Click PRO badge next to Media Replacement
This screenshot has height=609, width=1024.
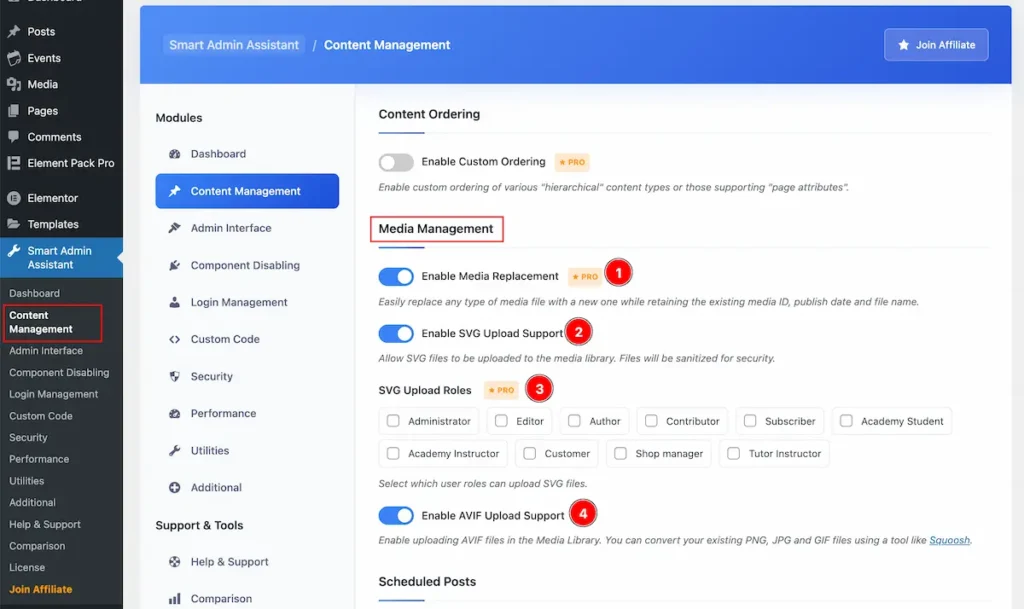coord(584,277)
